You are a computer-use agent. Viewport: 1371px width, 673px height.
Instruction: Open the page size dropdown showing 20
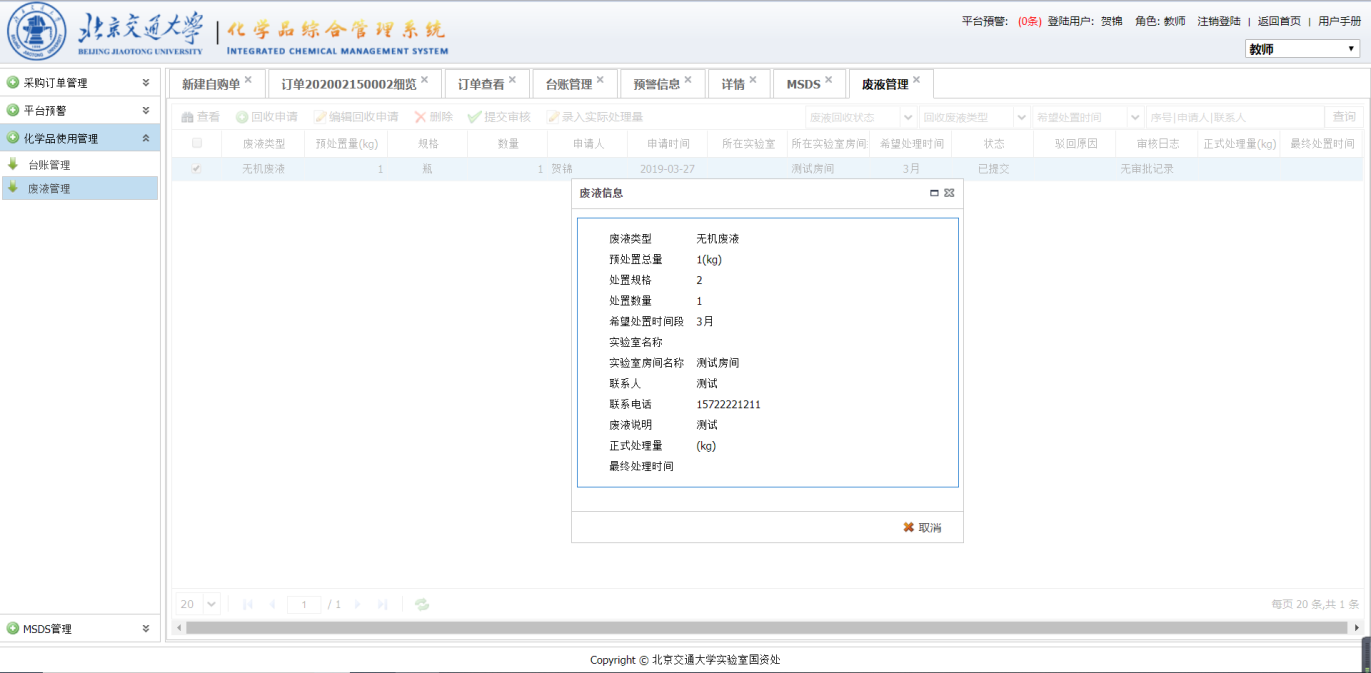(198, 604)
